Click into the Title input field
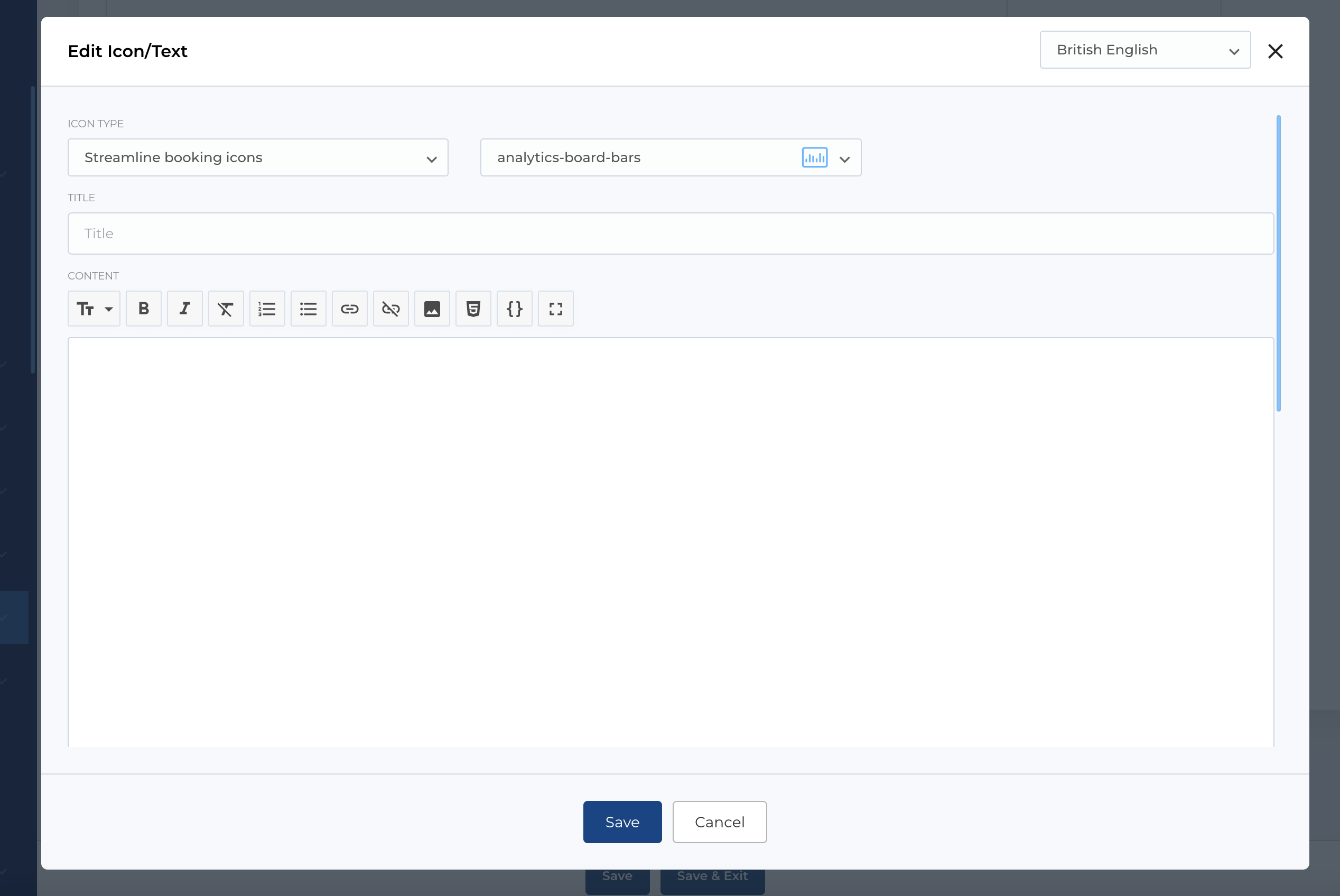 click(671, 233)
